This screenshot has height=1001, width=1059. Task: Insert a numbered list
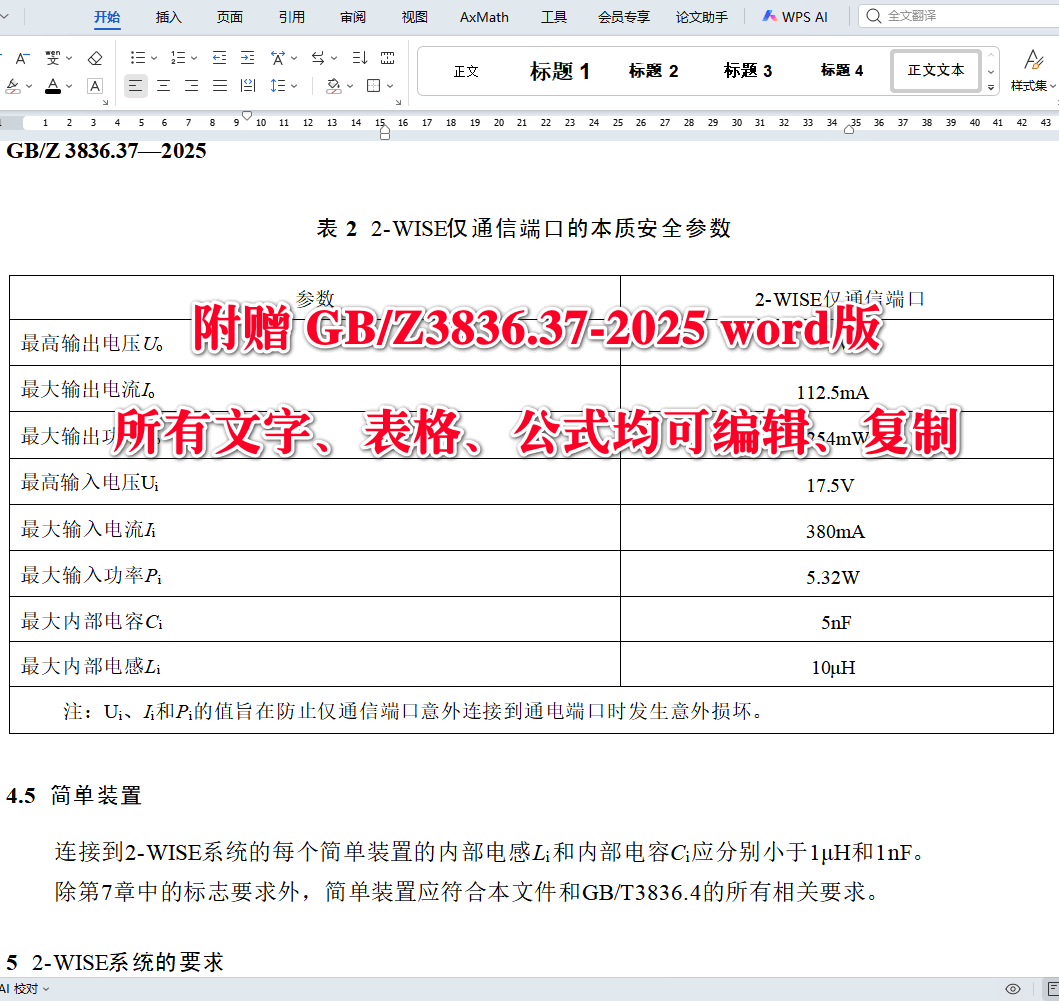pos(178,58)
